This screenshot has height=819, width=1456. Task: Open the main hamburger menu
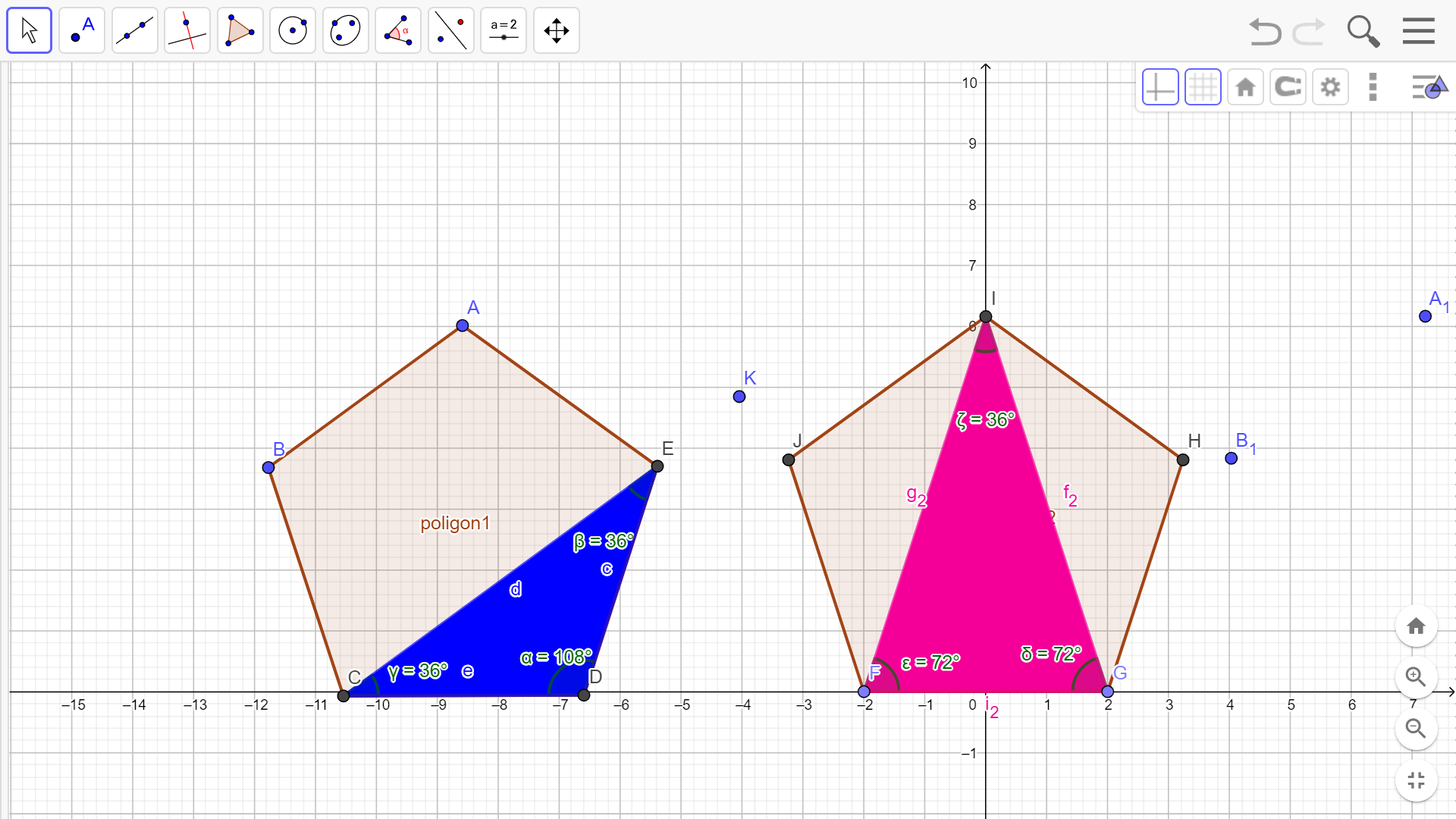tap(1418, 31)
